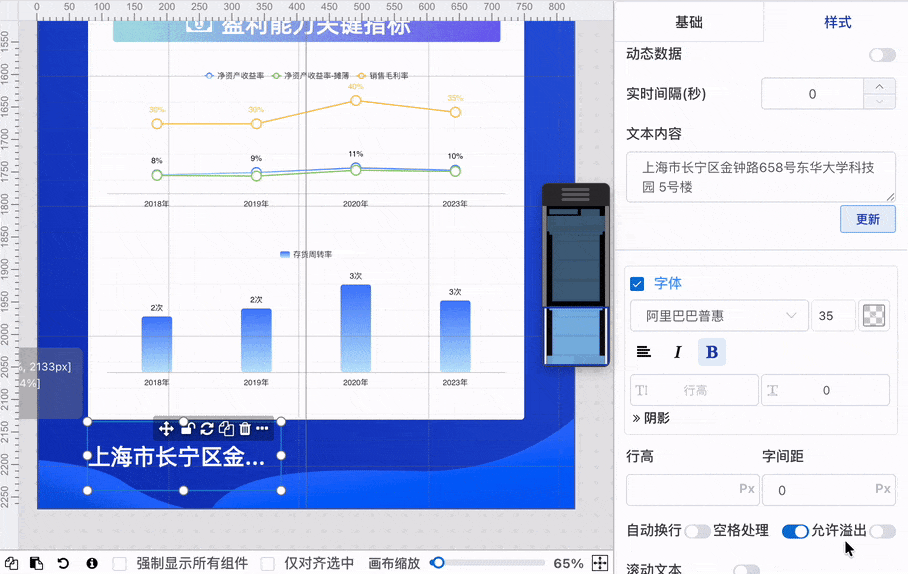This screenshot has width=908, height=574.
Task: Click the move handle icon on the text widget
Action: click(166, 429)
